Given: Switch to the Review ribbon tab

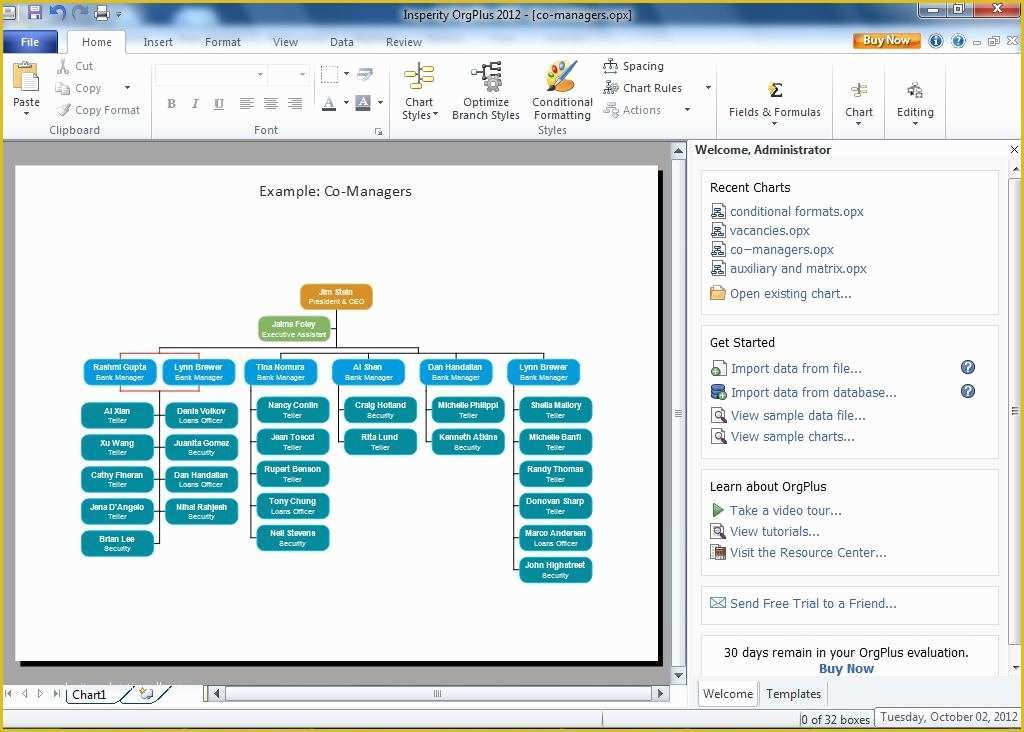Looking at the screenshot, I should (404, 42).
